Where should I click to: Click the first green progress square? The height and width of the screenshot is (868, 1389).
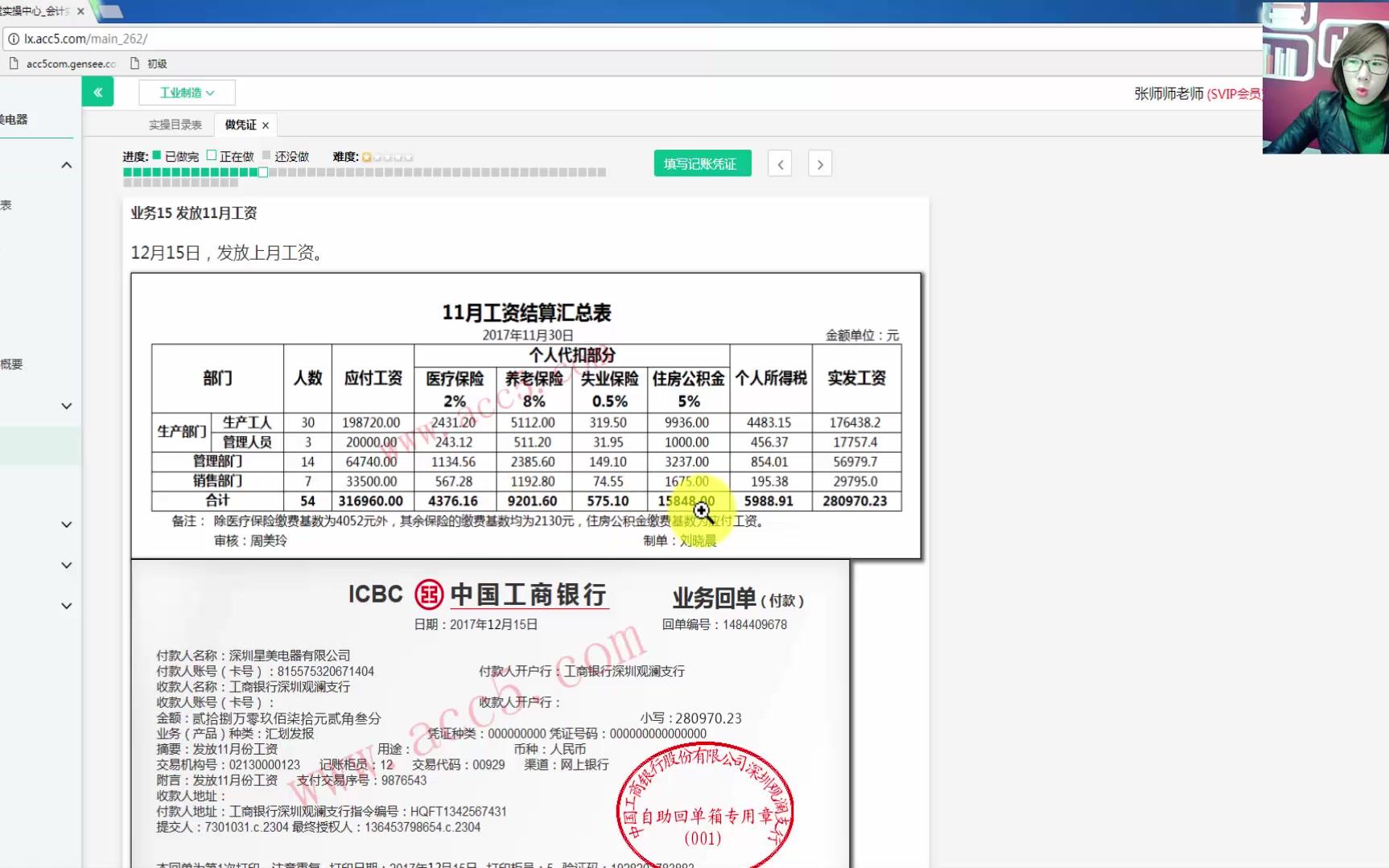pos(127,172)
